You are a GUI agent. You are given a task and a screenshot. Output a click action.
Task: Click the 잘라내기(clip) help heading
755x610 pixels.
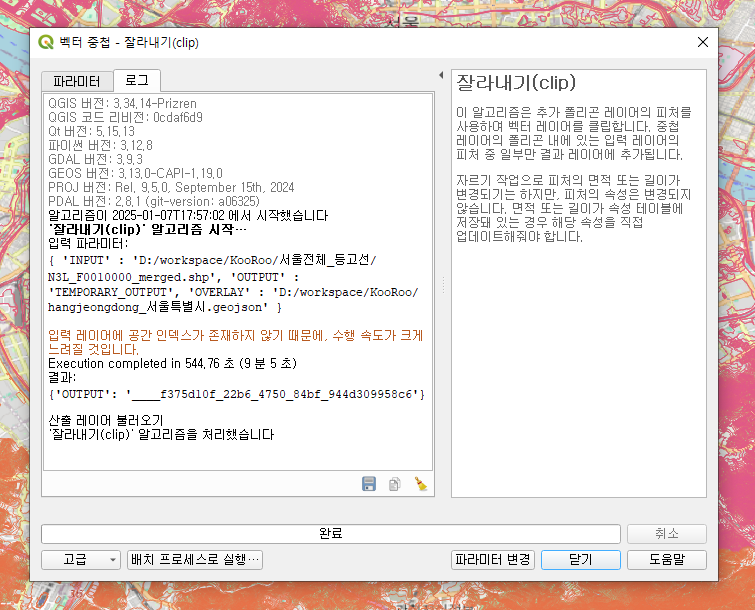tap(515, 82)
